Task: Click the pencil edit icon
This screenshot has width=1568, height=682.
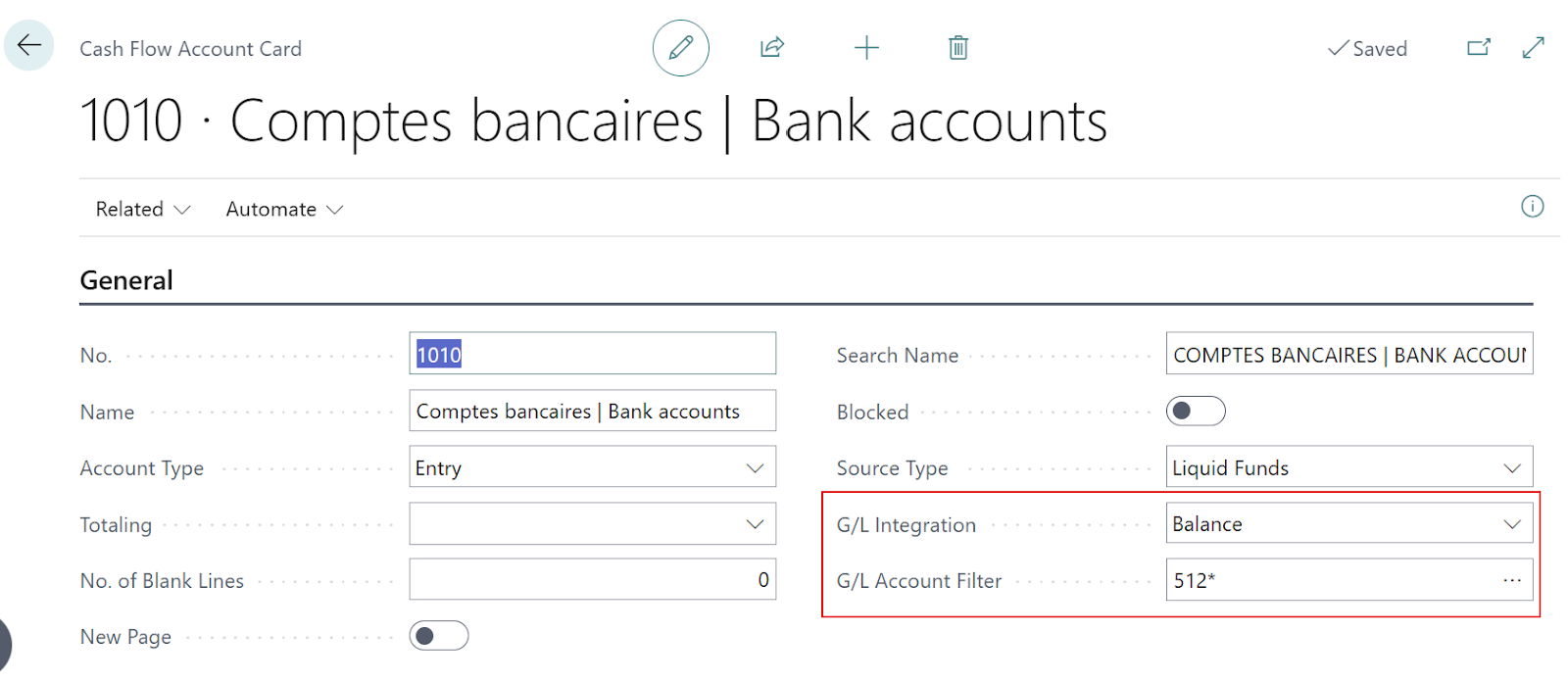Action: tap(681, 48)
